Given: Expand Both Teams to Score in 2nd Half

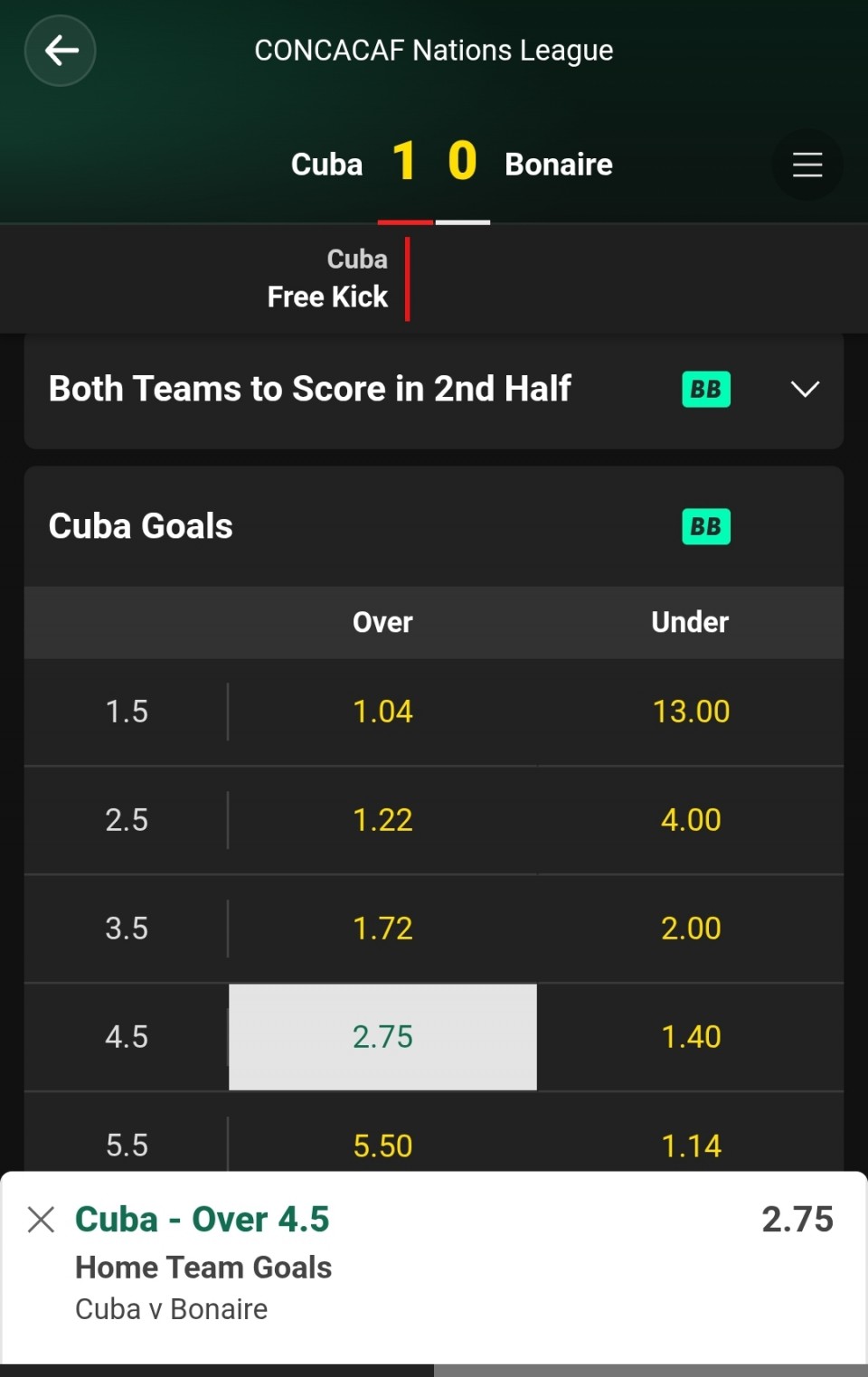Looking at the screenshot, I should (805, 389).
